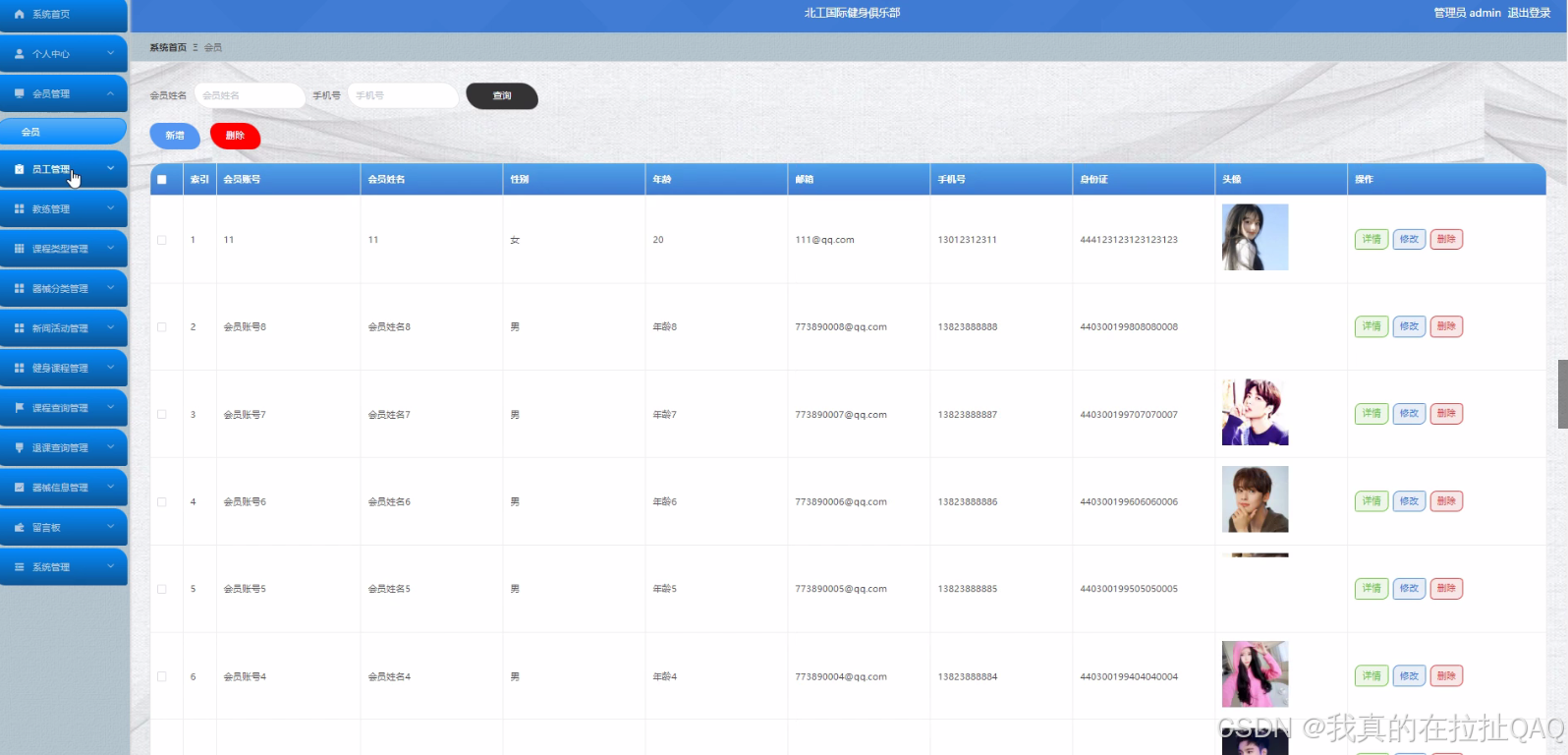Viewport: 1568px width, 755px height.
Task: Check the row checkbox for 会员账号8
Action: (x=162, y=327)
